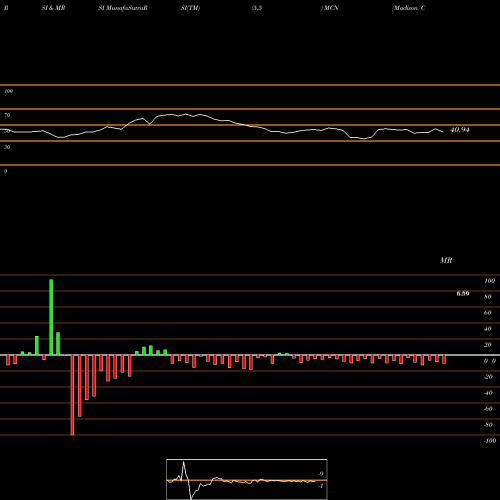Click the tallest green MR histogram bar

tap(51, 317)
